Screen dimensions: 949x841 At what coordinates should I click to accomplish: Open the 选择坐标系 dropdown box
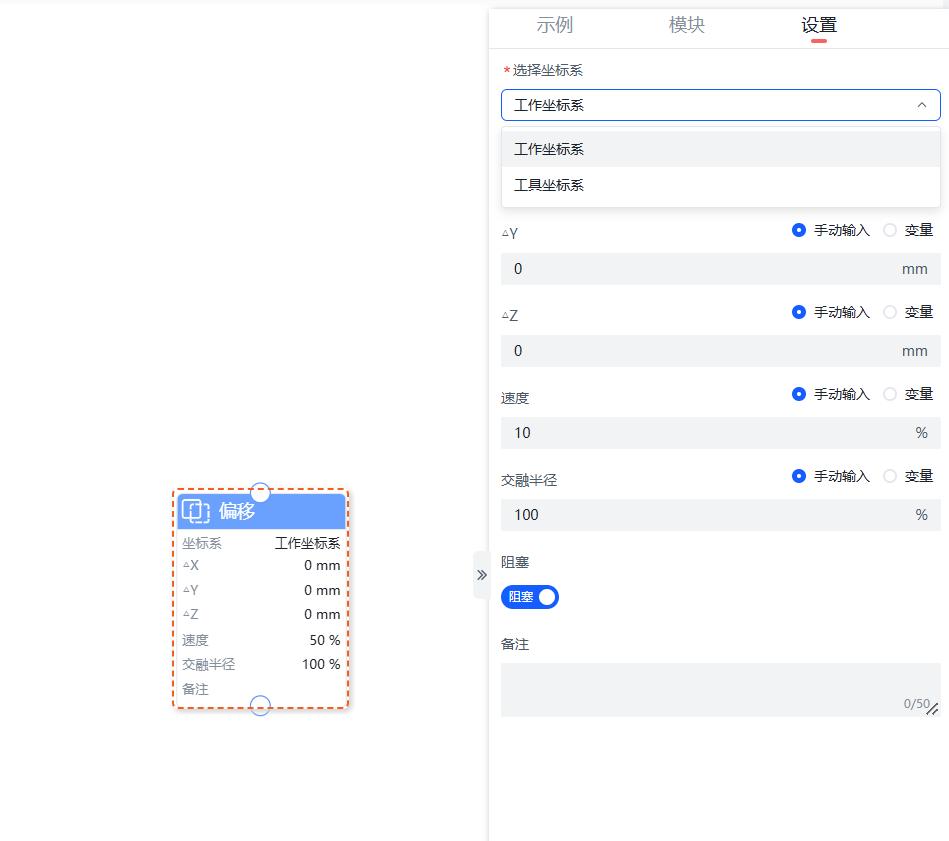[710, 105]
